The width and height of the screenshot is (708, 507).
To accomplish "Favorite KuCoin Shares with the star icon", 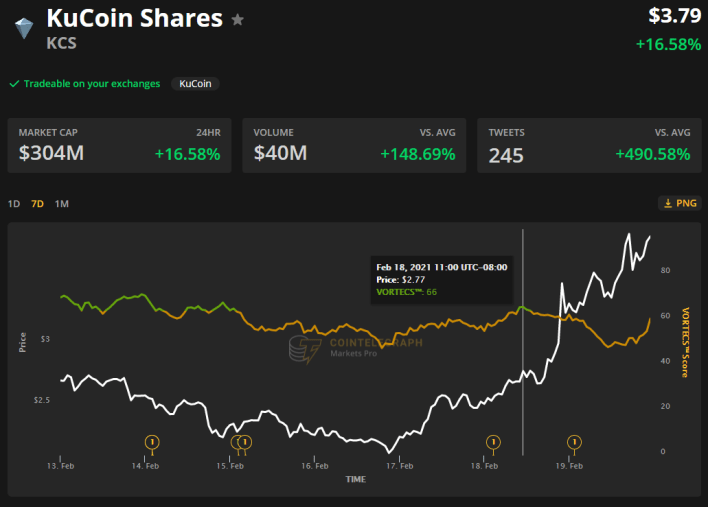I will (x=237, y=19).
